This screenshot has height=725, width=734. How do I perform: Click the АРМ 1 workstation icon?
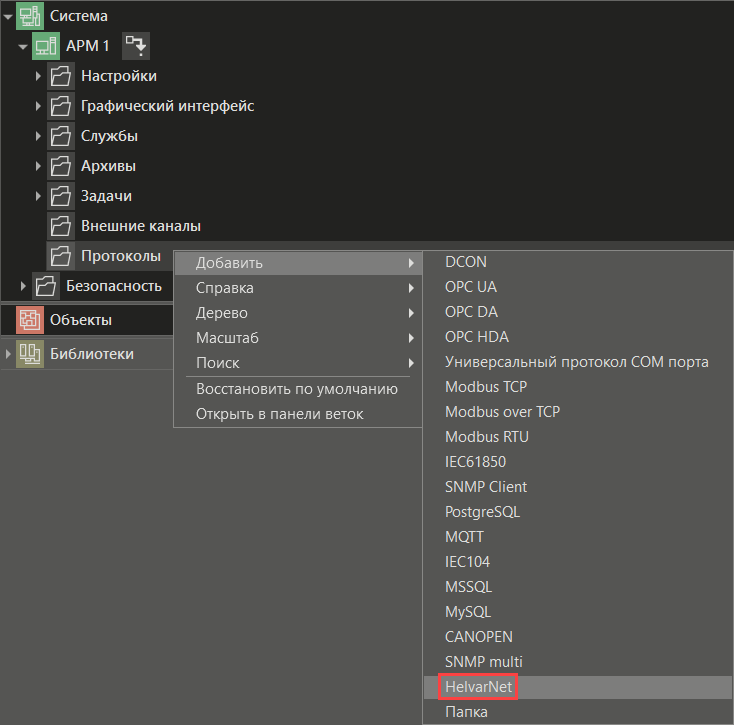(x=46, y=46)
